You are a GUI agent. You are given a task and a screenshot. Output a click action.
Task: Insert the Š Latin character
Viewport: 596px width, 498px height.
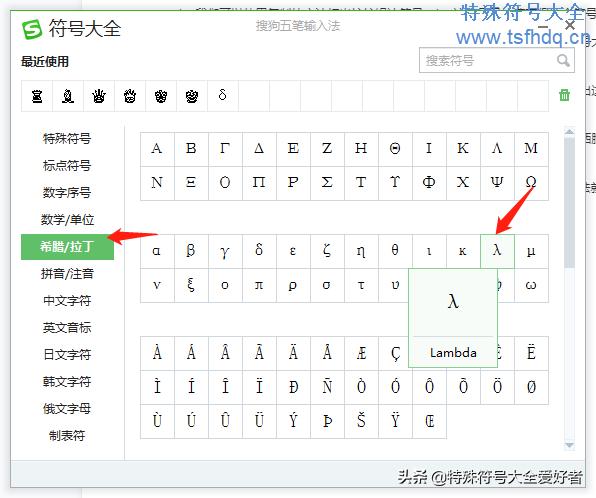click(x=361, y=422)
